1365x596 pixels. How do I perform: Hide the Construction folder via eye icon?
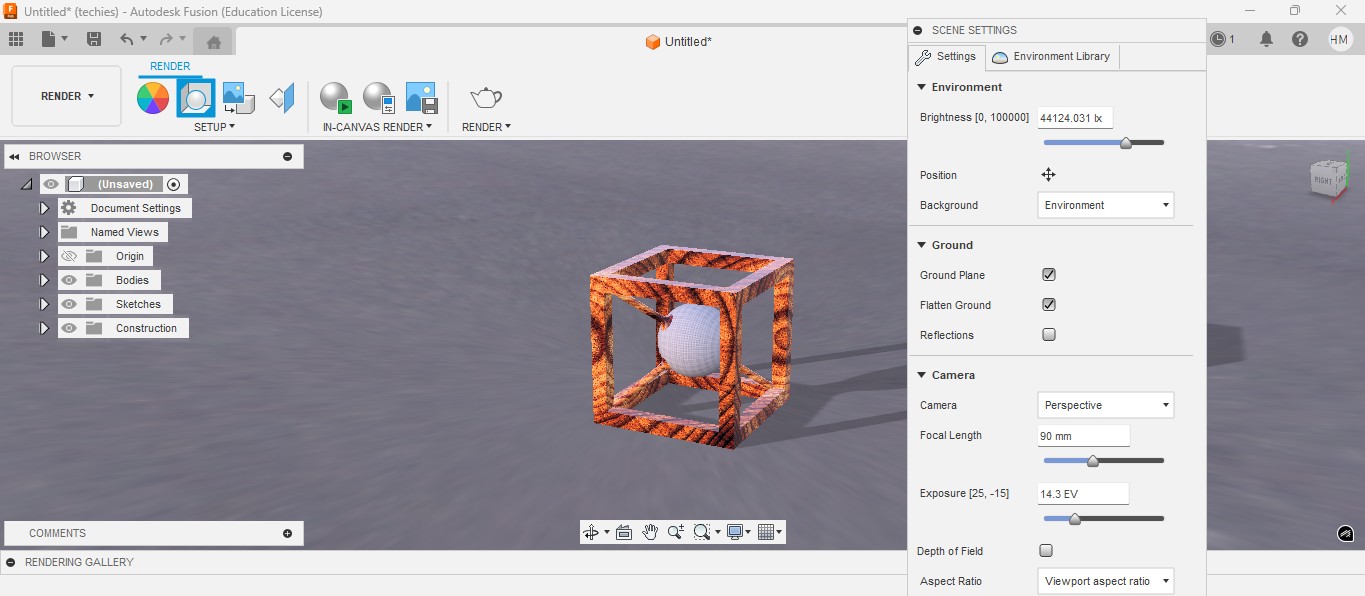(x=69, y=328)
